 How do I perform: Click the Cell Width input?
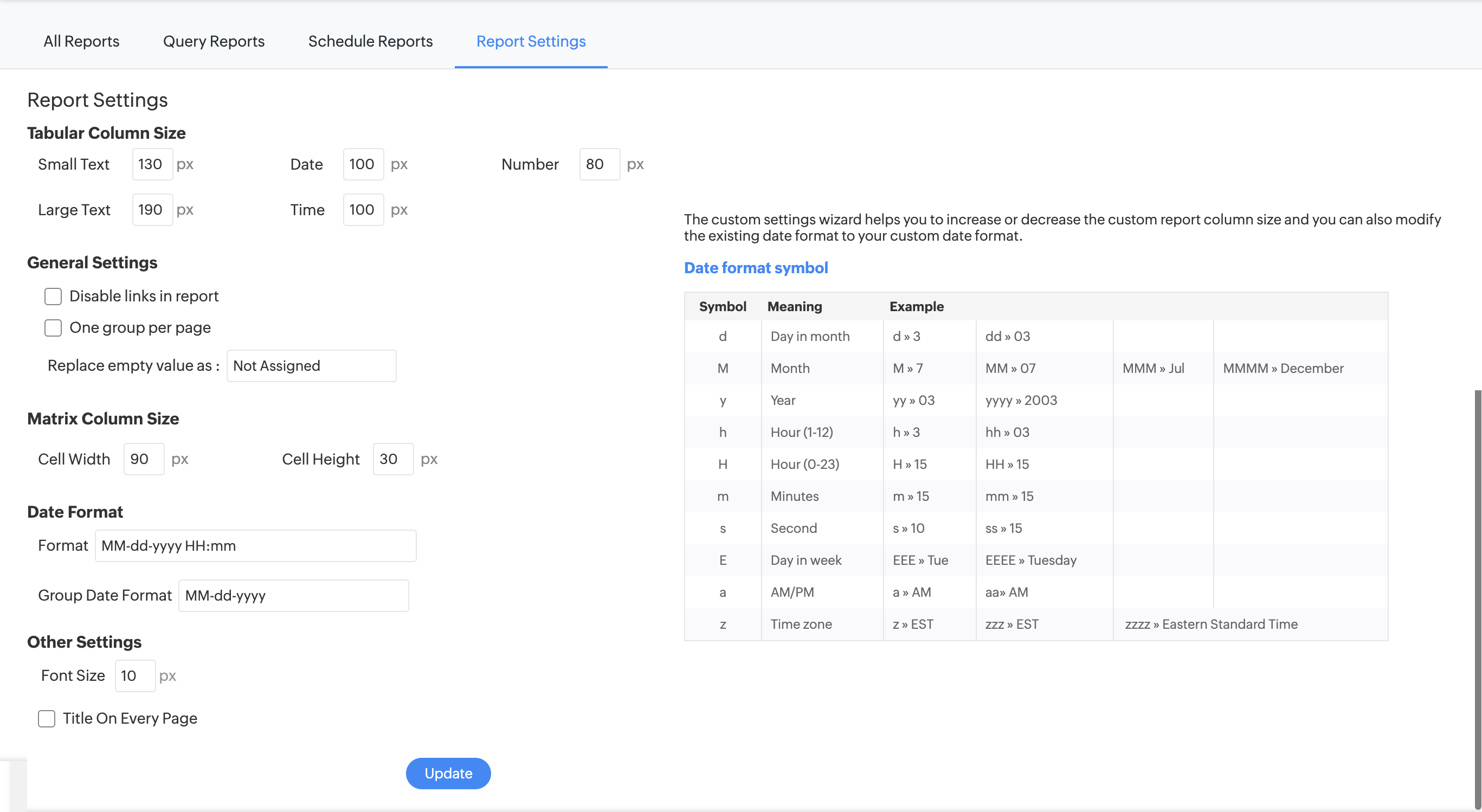coord(144,459)
